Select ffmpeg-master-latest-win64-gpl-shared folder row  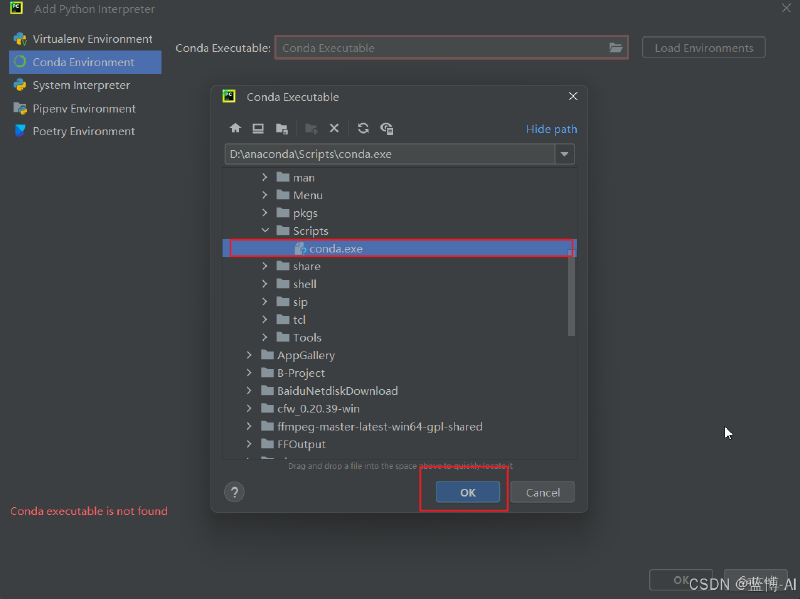tap(399, 426)
